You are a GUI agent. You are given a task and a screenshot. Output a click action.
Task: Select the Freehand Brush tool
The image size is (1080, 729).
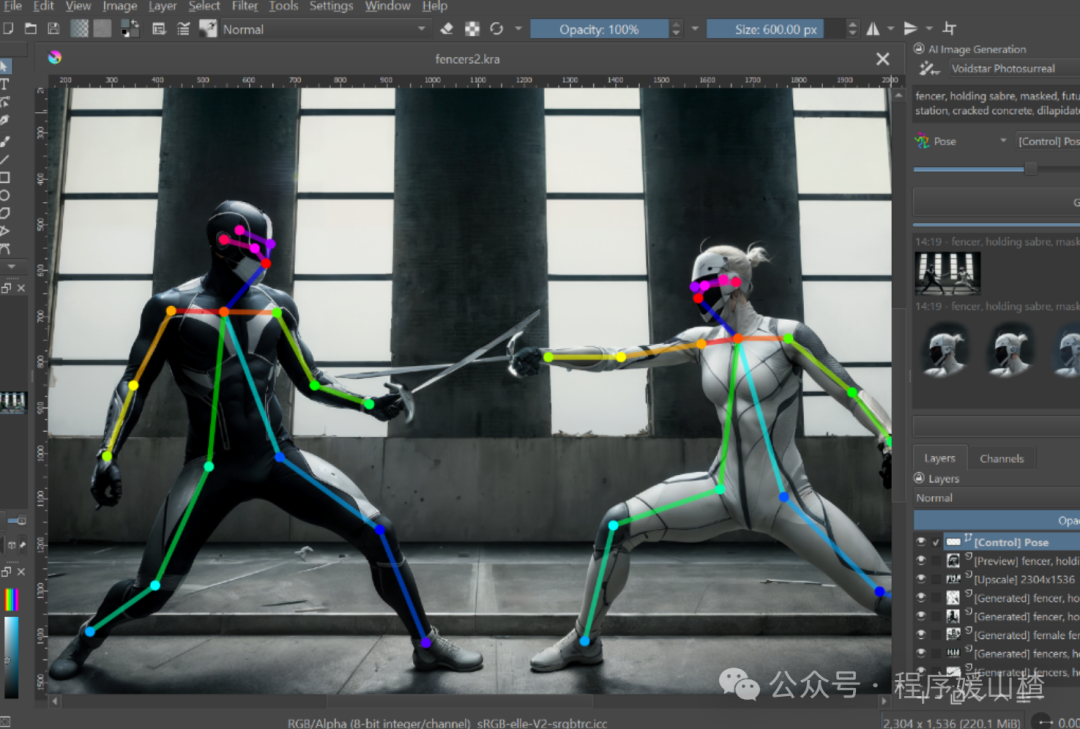5,141
